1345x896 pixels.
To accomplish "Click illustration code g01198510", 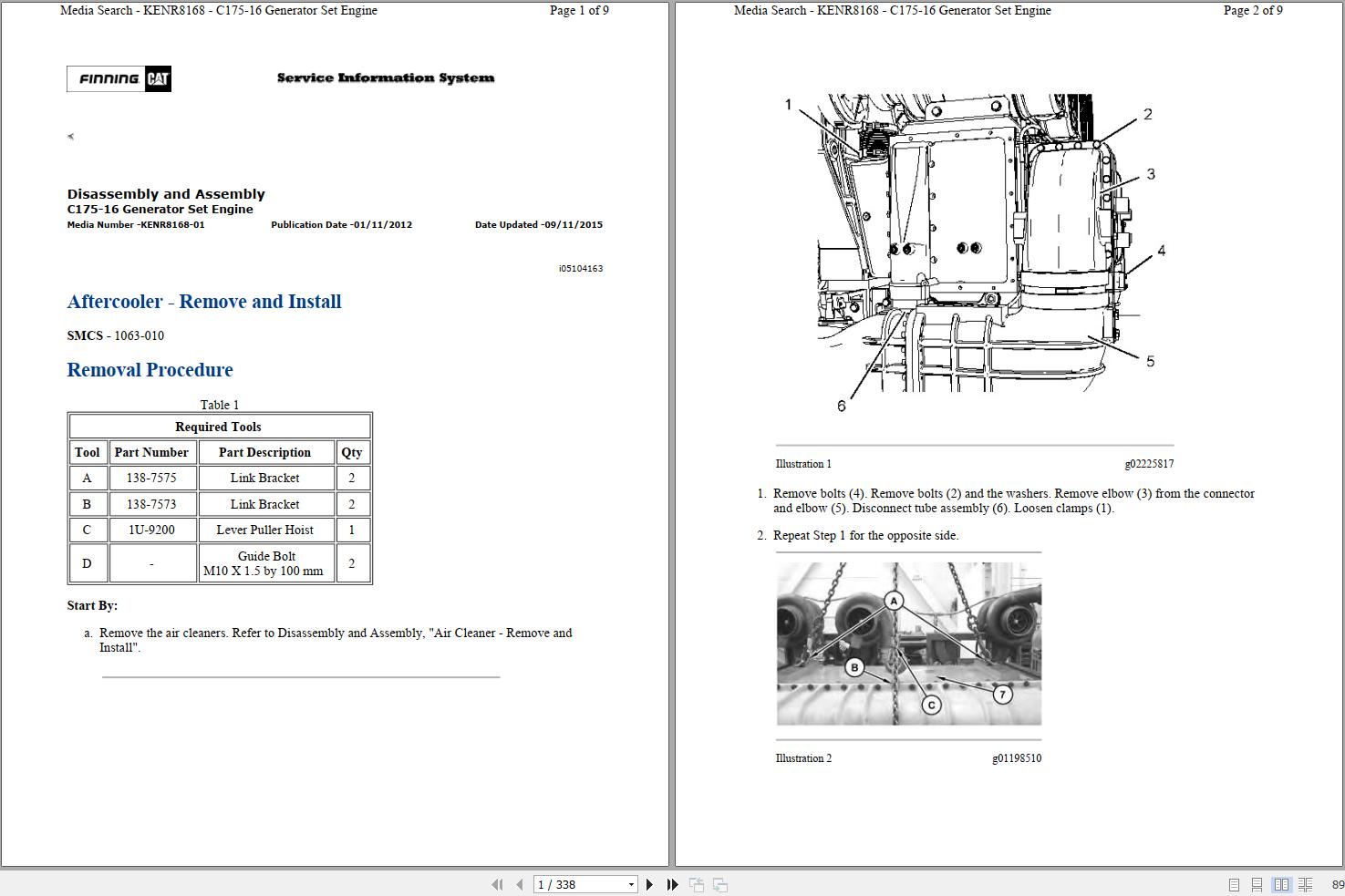I will pyautogui.click(x=1017, y=758).
